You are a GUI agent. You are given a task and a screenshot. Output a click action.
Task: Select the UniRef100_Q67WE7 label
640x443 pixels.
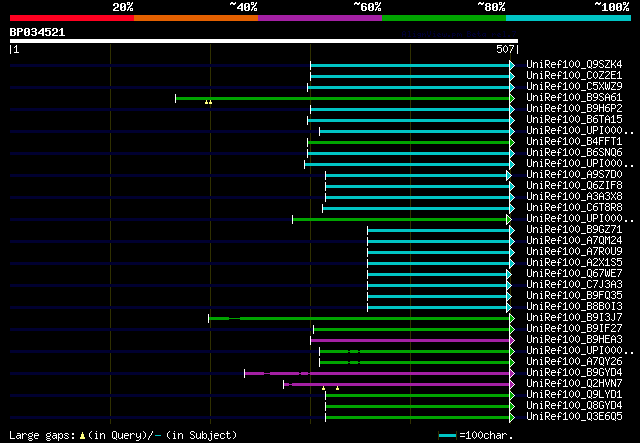pyautogui.click(x=574, y=274)
